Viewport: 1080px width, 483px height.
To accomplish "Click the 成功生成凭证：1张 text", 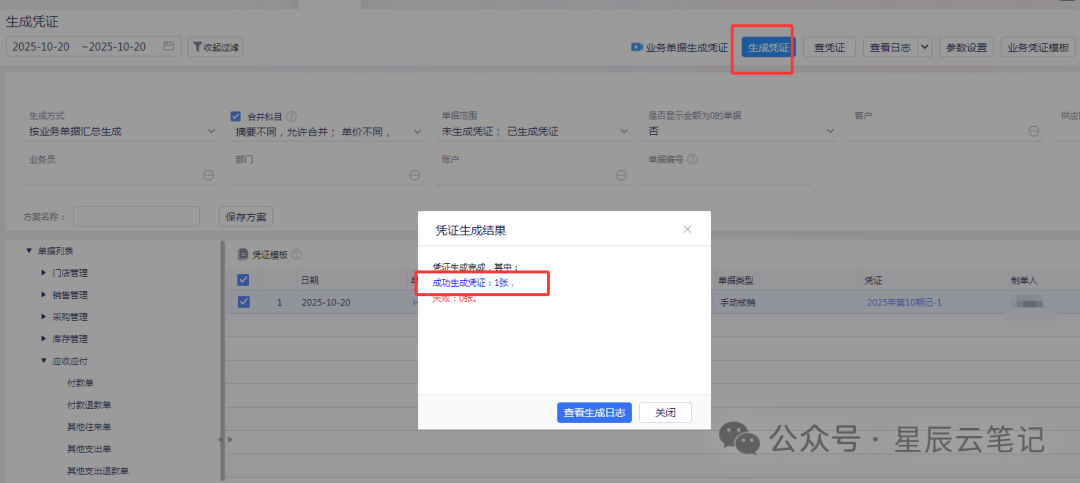I will (473, 282).
